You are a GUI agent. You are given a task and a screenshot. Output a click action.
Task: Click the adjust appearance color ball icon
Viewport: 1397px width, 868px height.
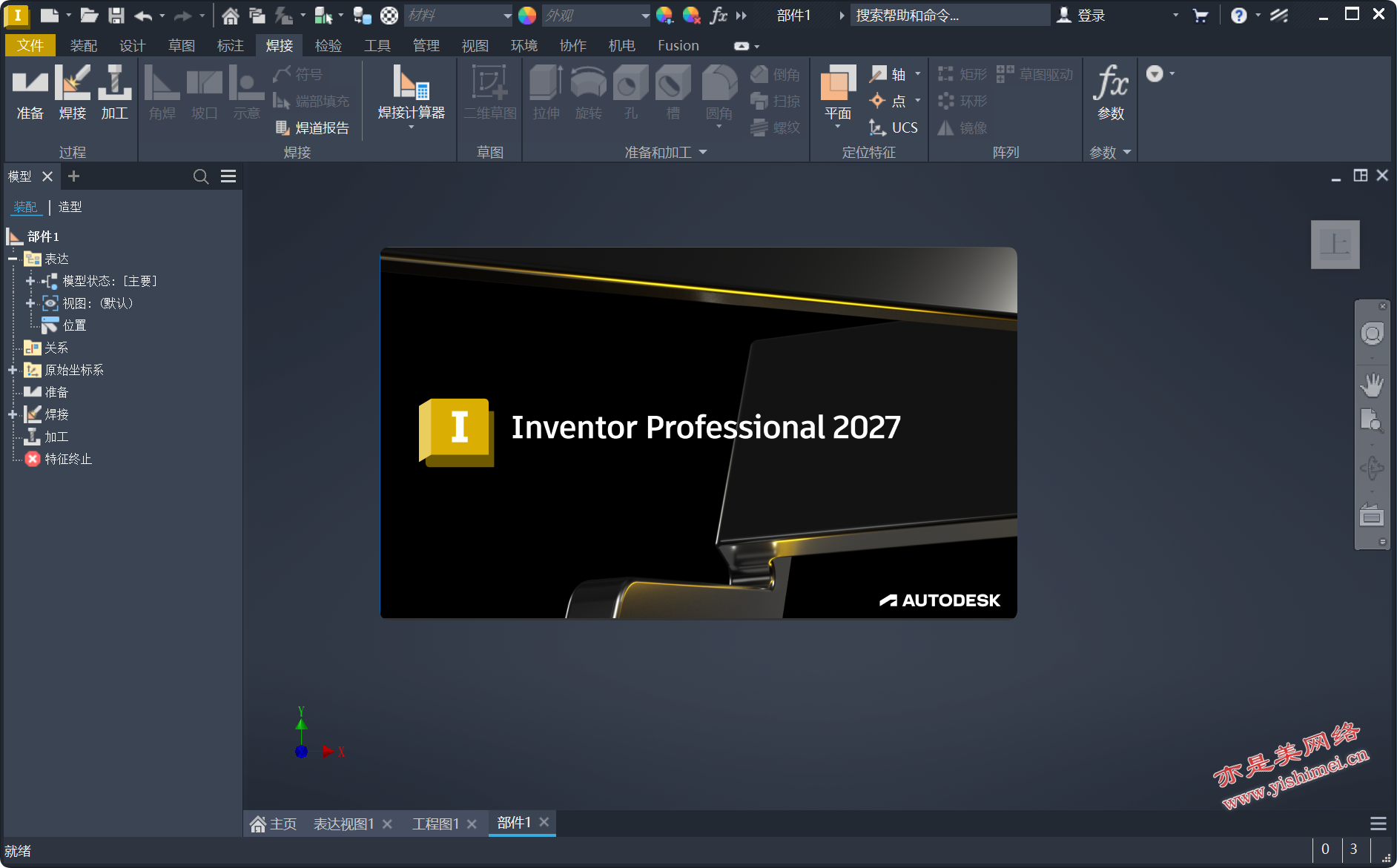pyautogui.click(x=664, y=15)
